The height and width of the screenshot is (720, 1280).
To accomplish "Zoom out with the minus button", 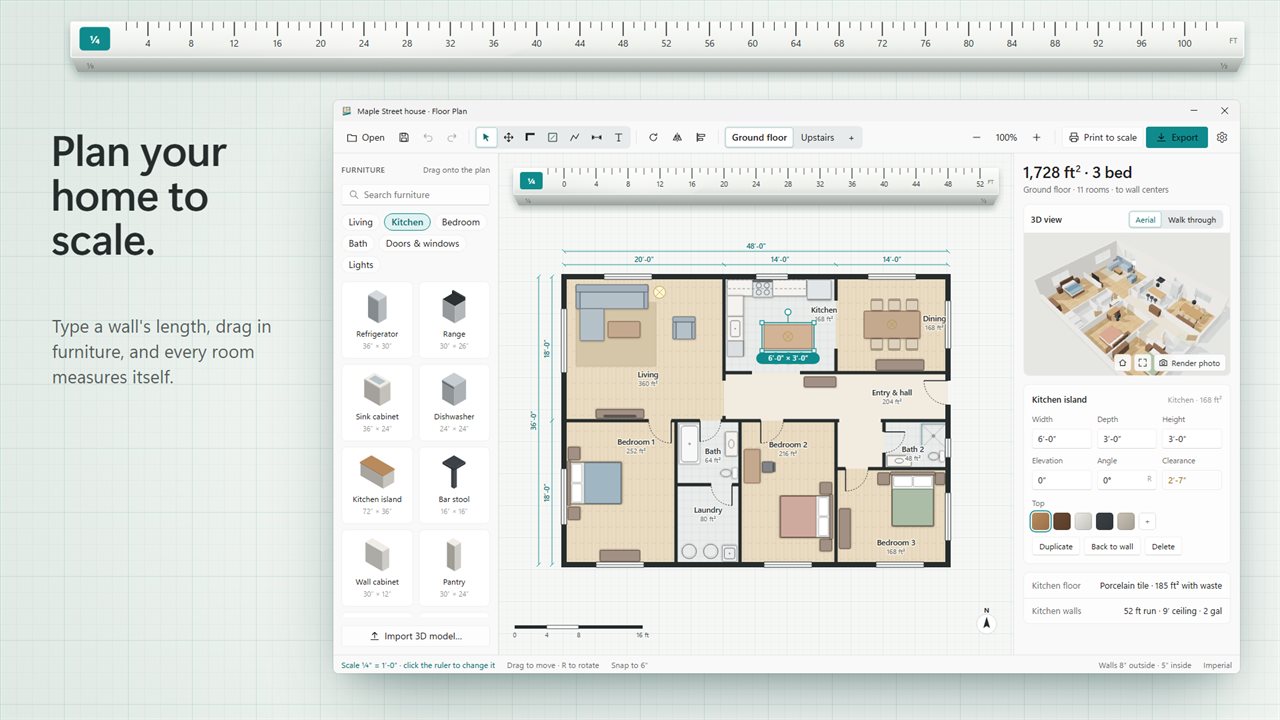I will [x=976, y=138].
